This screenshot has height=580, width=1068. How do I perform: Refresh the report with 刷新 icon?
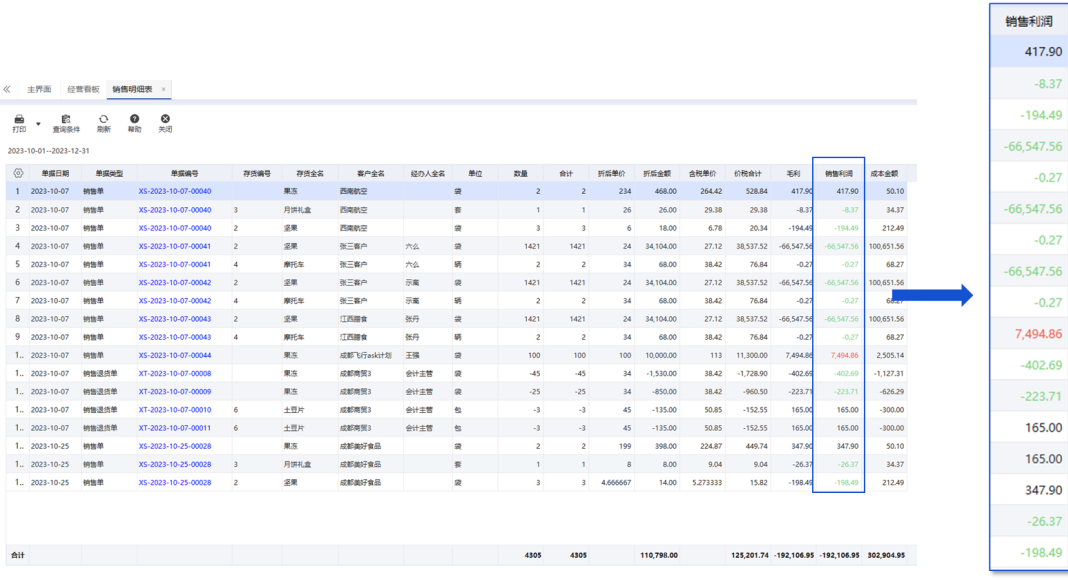103,119
